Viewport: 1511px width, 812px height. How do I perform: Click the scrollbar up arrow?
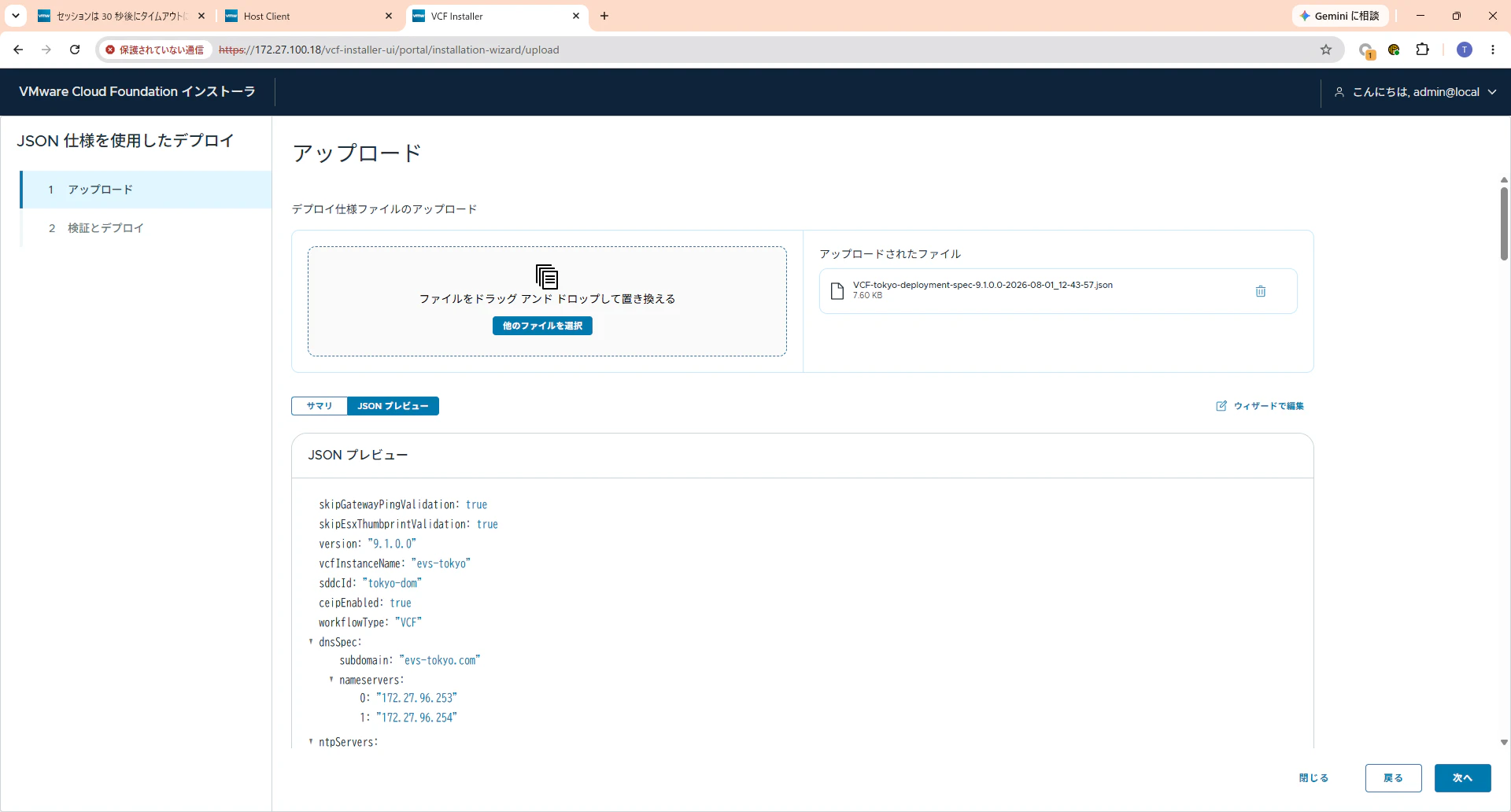[x=1504, y=180]
